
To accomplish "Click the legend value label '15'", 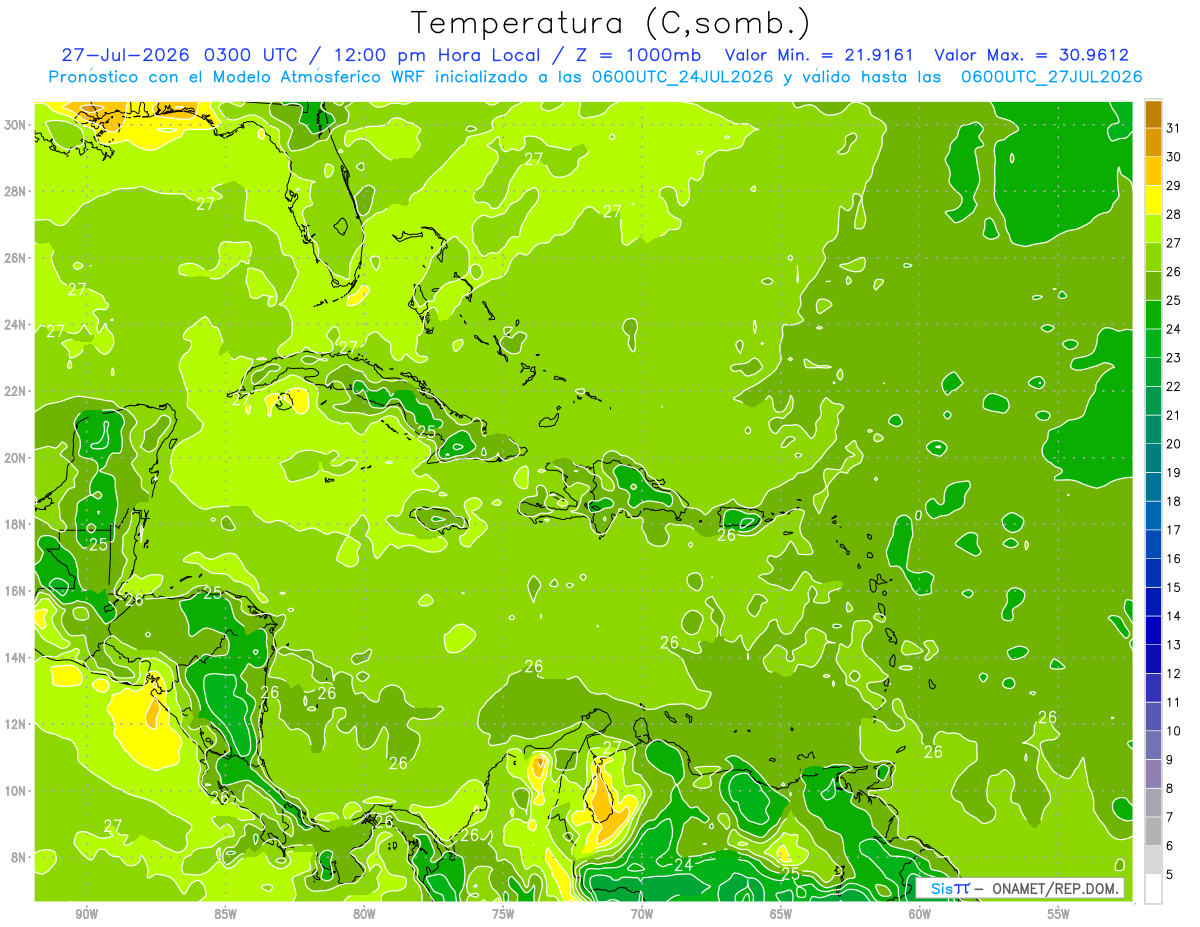I will pyautogui.click(x=1174, y=587).
